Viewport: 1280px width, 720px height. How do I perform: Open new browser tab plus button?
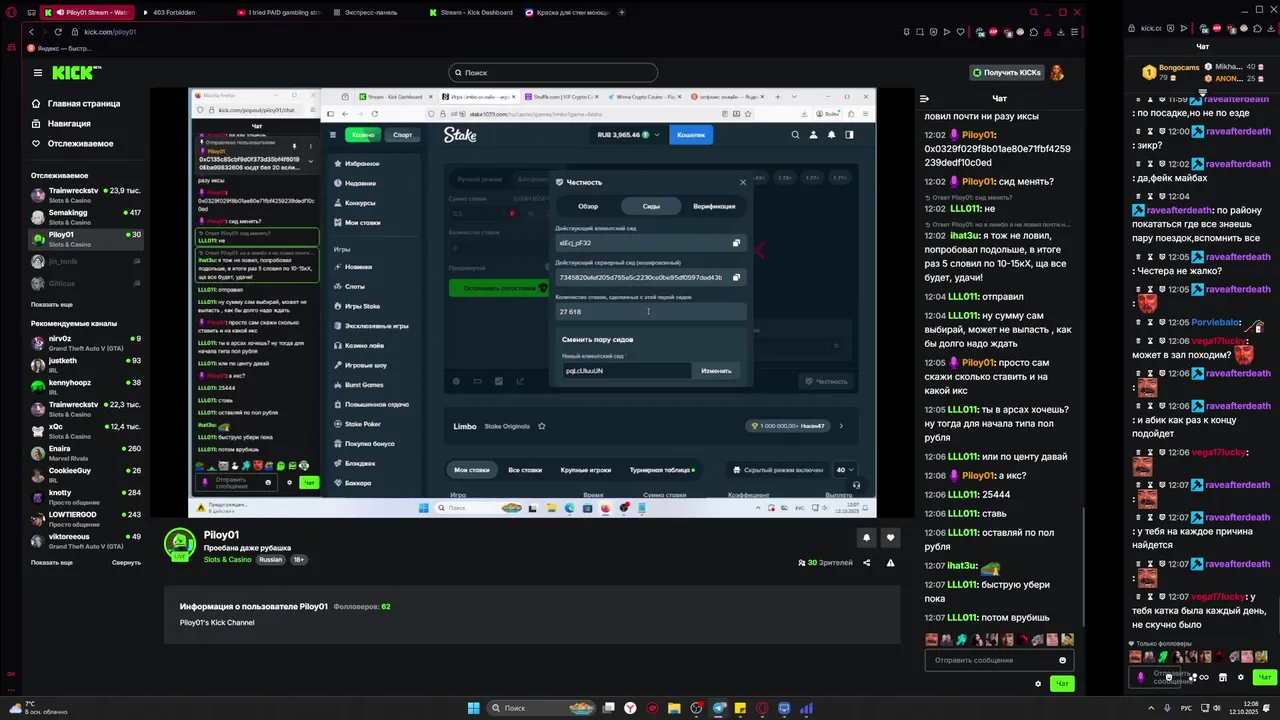tap(622, 12)
